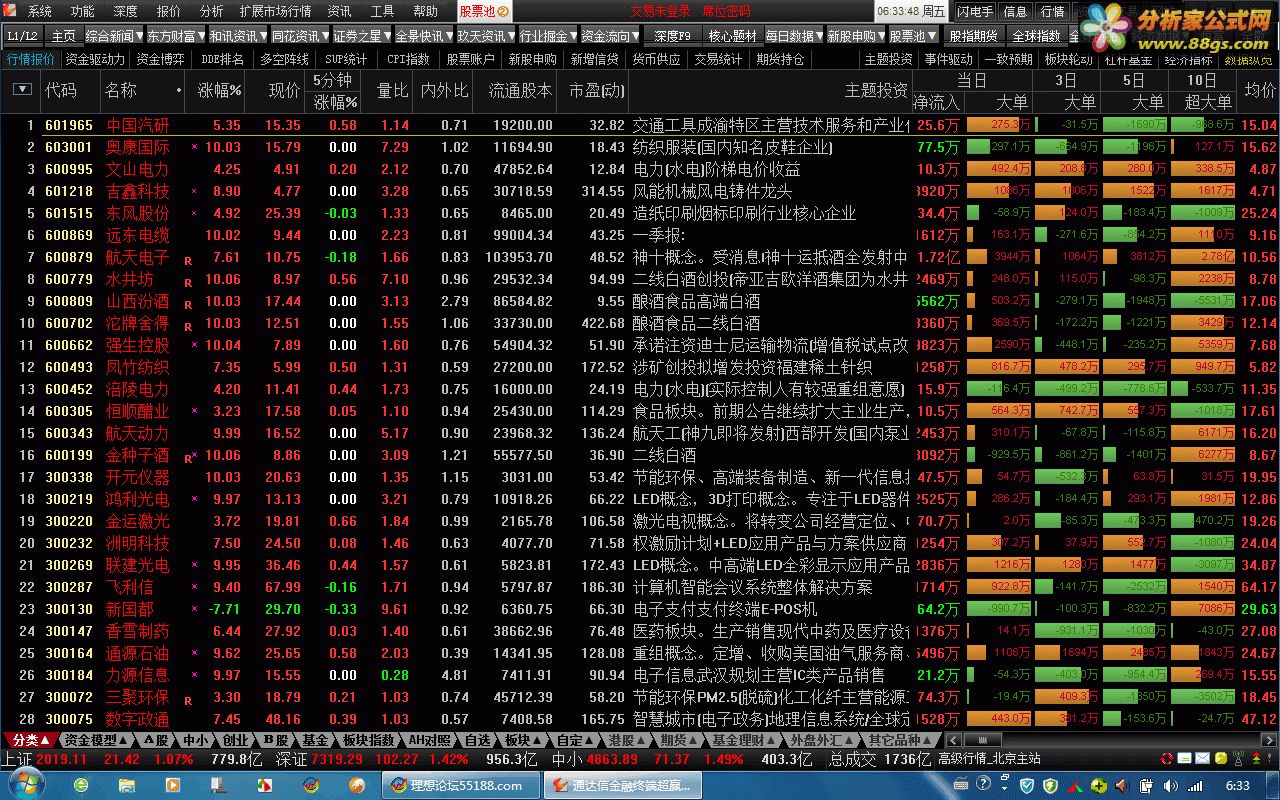Select the 创业 bottom category tab
Image resolution: width=1280 pixels, height=800 pixels.
236,741
